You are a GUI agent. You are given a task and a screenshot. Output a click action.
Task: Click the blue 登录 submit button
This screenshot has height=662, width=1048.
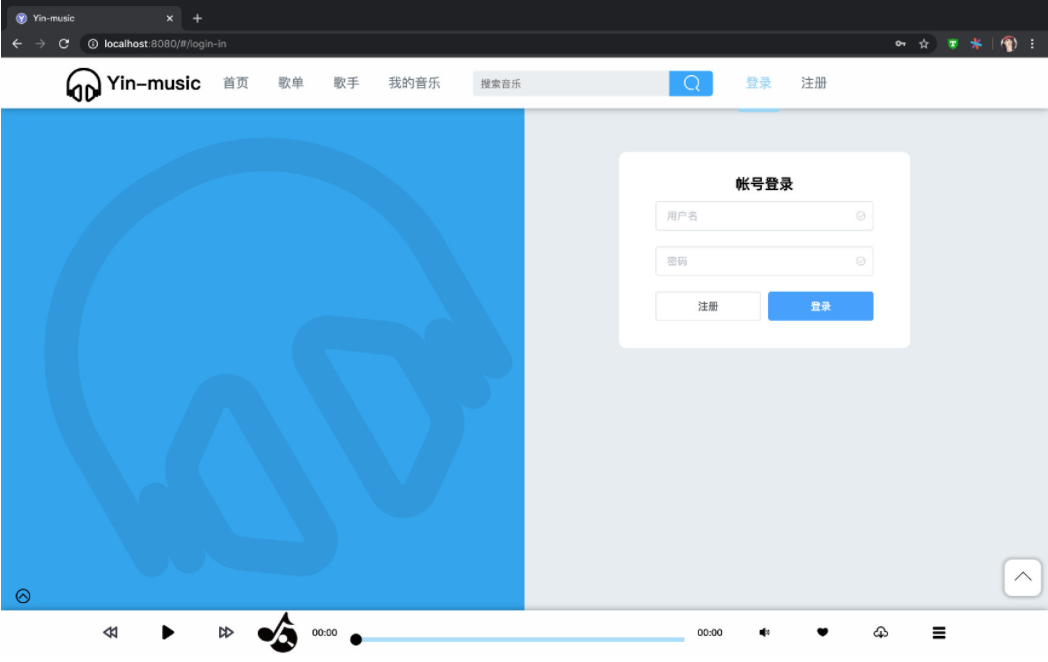coord(821,306)
